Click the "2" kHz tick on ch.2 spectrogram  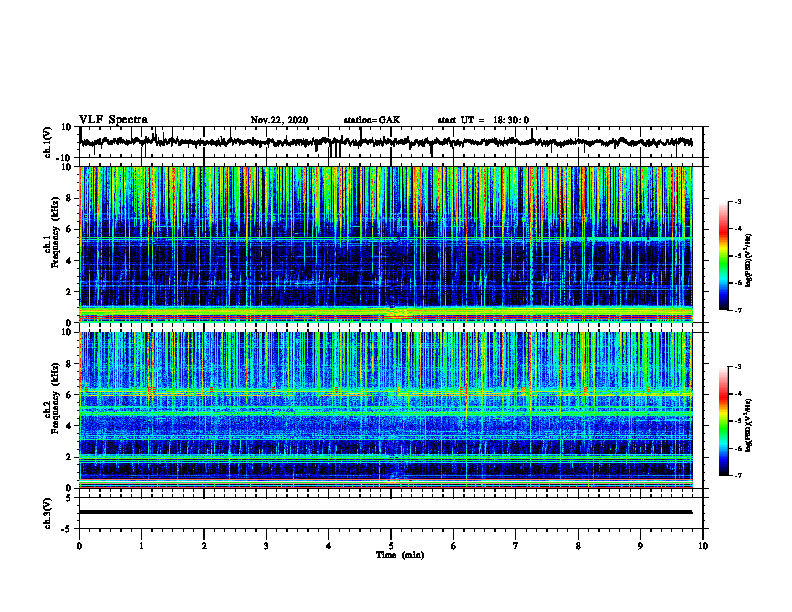point(69,457)
